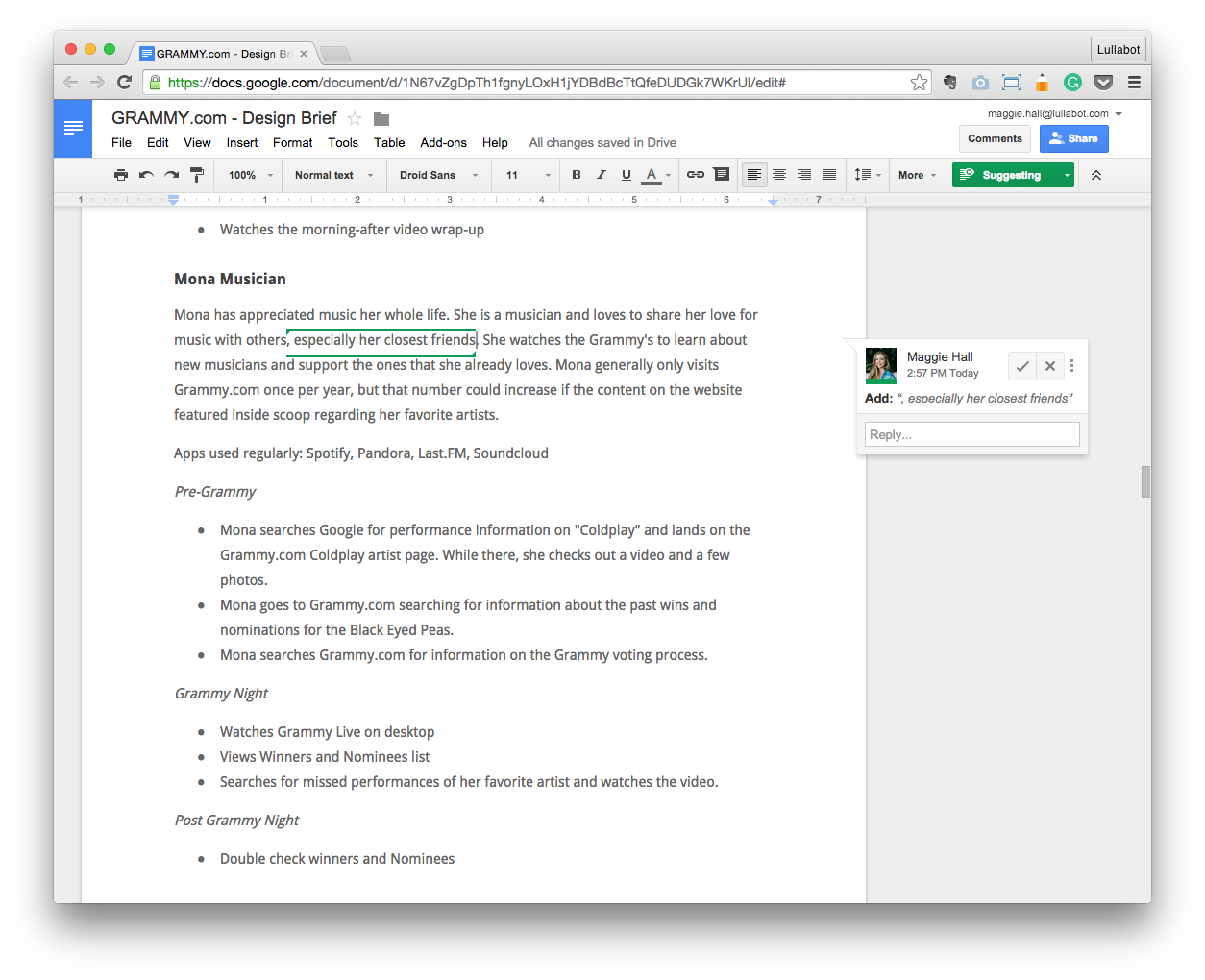Go back in Chrome browser

coord(71,83)
